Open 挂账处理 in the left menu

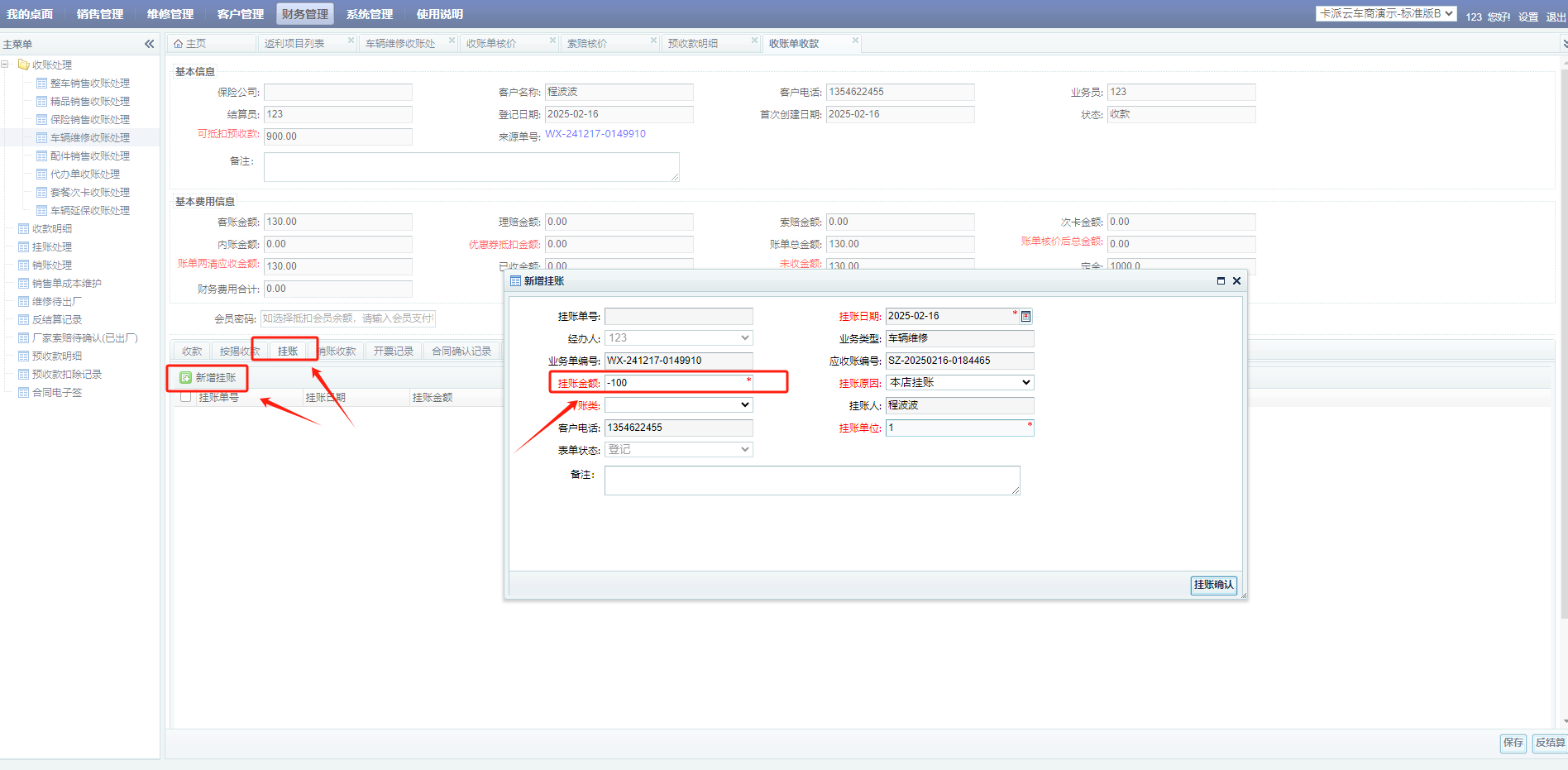click(51, 247)
